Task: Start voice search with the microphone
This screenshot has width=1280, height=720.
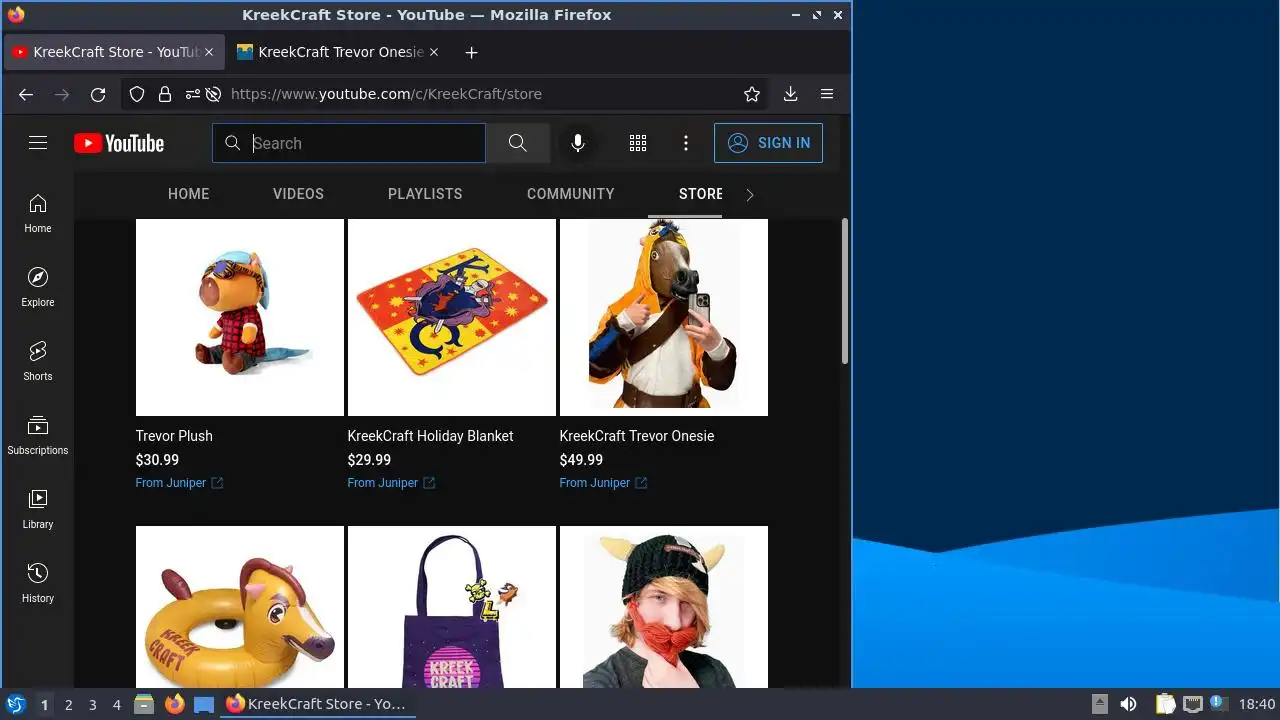Action: click(578, 143)
